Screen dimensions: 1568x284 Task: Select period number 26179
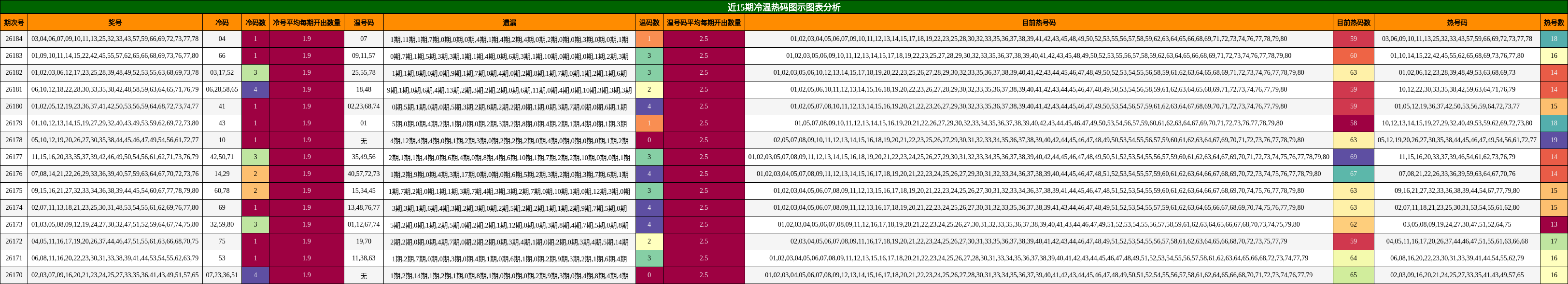click(x=14, y=123)
